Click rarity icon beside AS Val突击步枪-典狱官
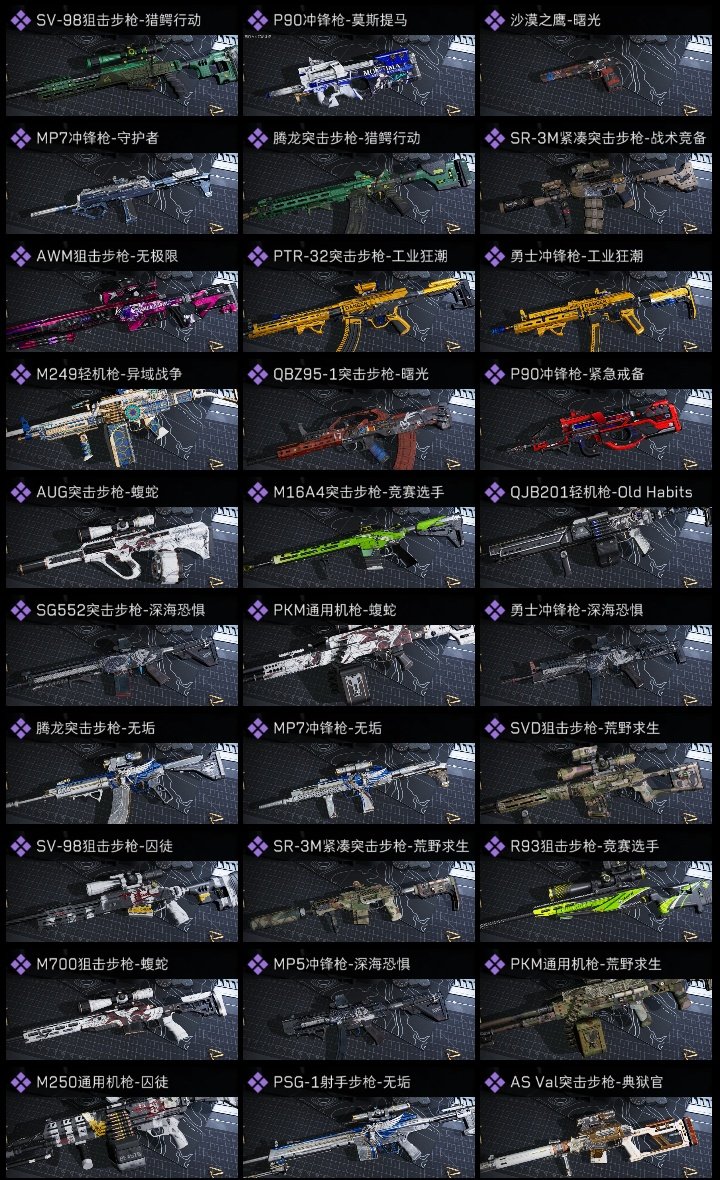 tap(494, 1082)
